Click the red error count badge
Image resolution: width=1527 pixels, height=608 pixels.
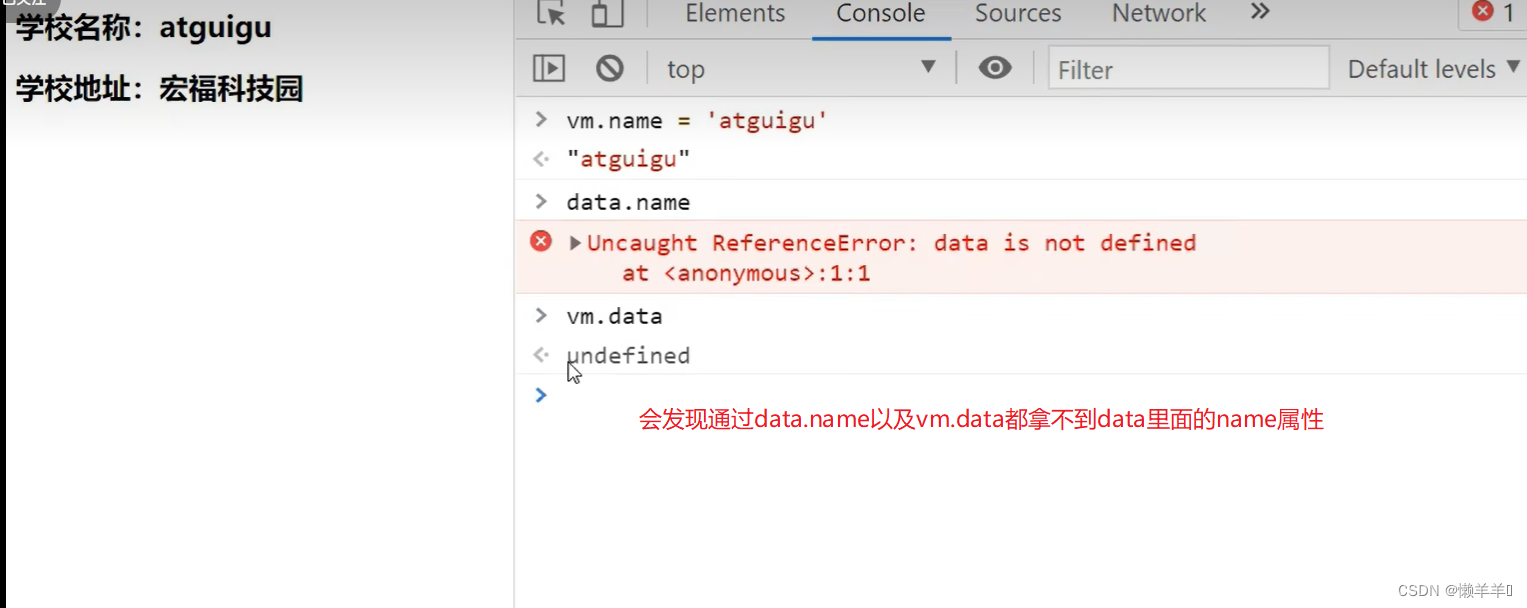(x=1493, y=13)
